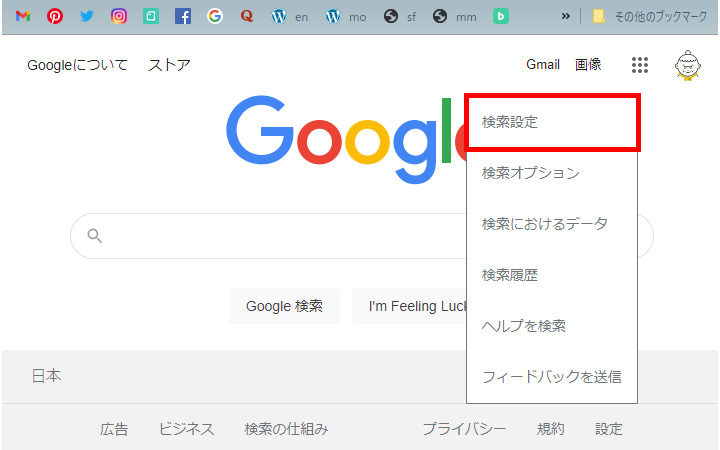Click the 日本 footer text

coord(46,376)
